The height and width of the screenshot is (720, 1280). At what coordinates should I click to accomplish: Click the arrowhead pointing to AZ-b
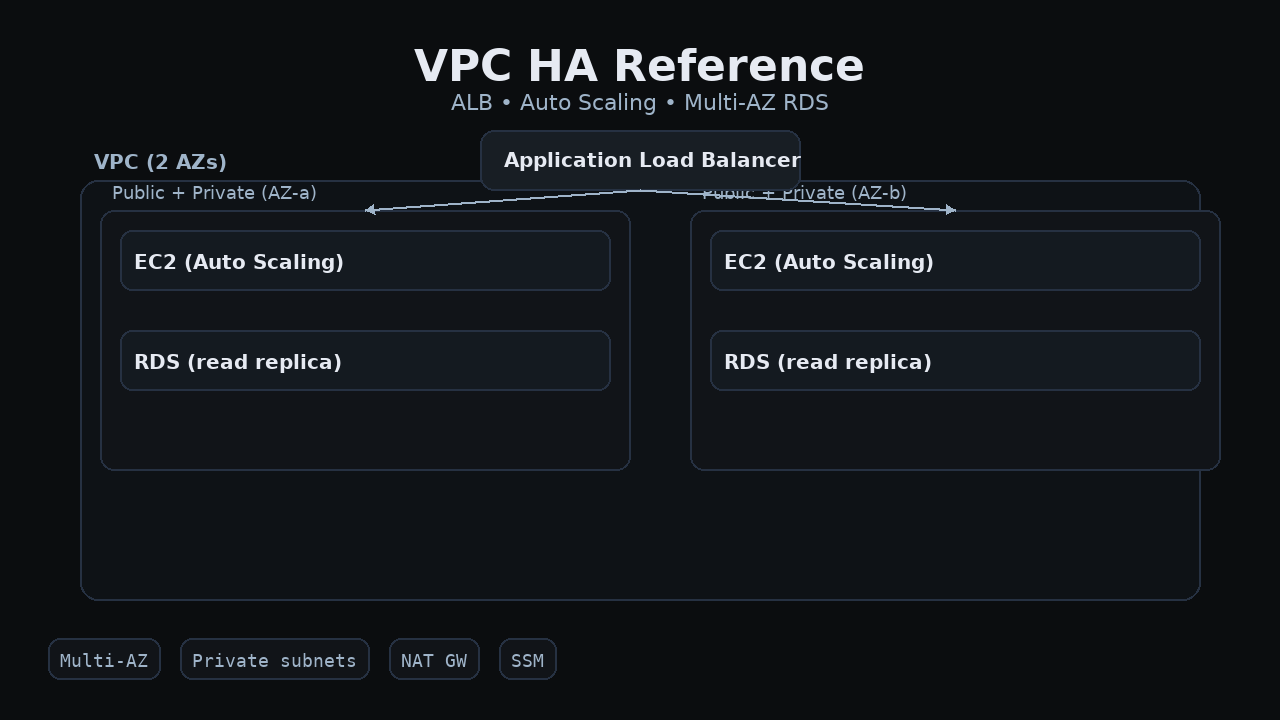pos(951,210)
